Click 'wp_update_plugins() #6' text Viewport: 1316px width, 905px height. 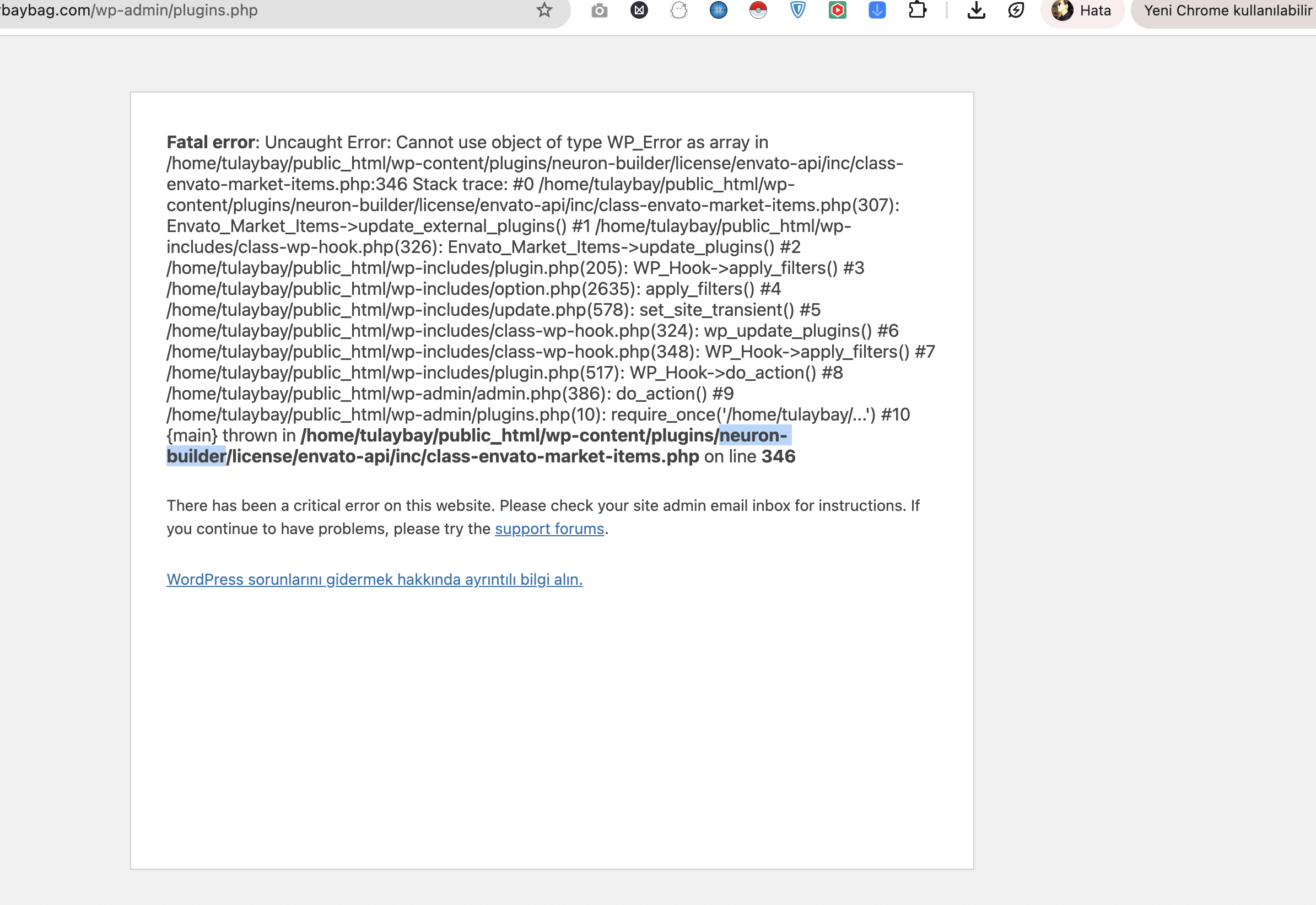click(x=801, y=331)
